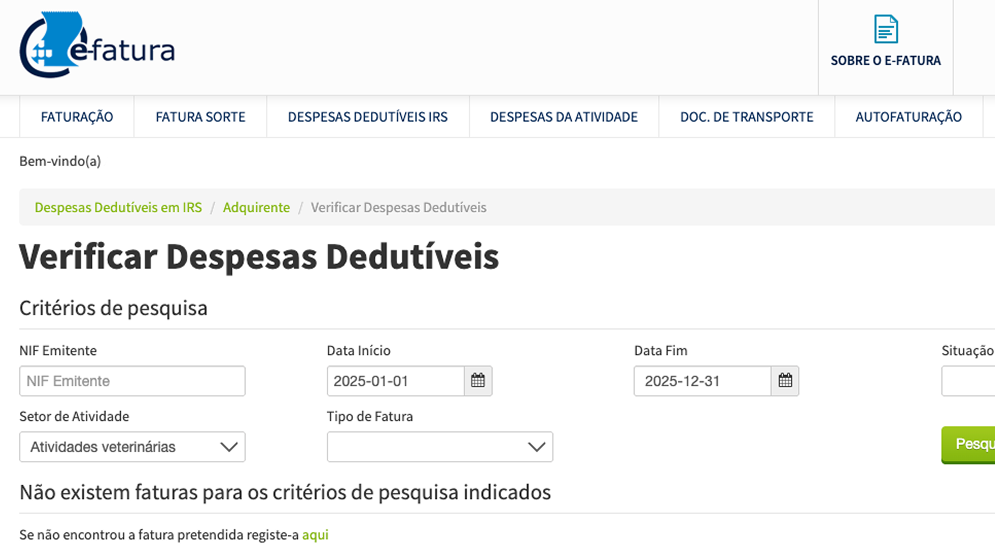Viewport: 995px width, 552px height.
Task: Click the 'aqui' link to register invoice
Action: [x=315, y=535]
